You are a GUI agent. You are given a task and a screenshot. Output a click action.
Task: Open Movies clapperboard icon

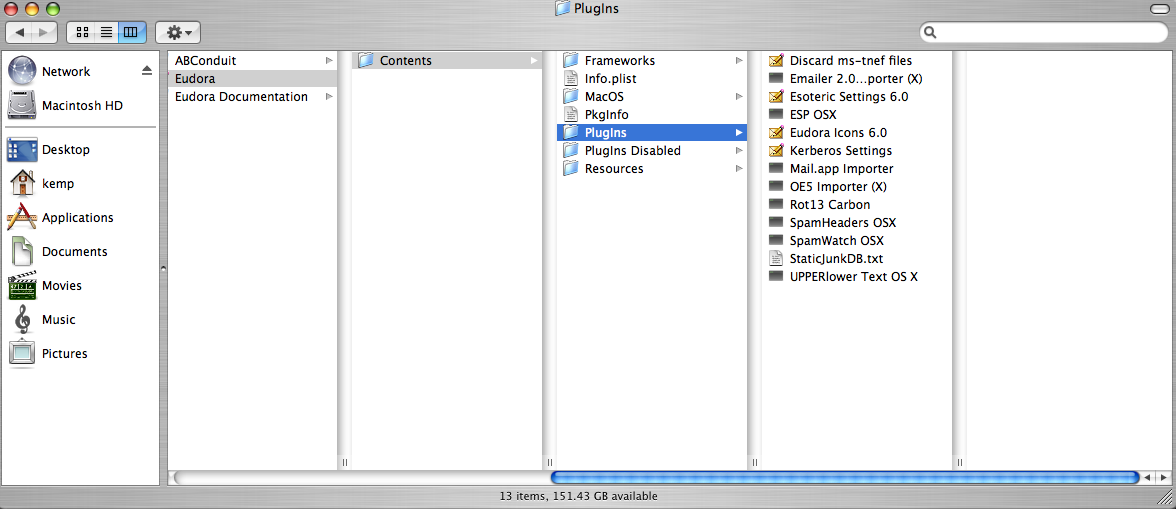pos(21,286)
